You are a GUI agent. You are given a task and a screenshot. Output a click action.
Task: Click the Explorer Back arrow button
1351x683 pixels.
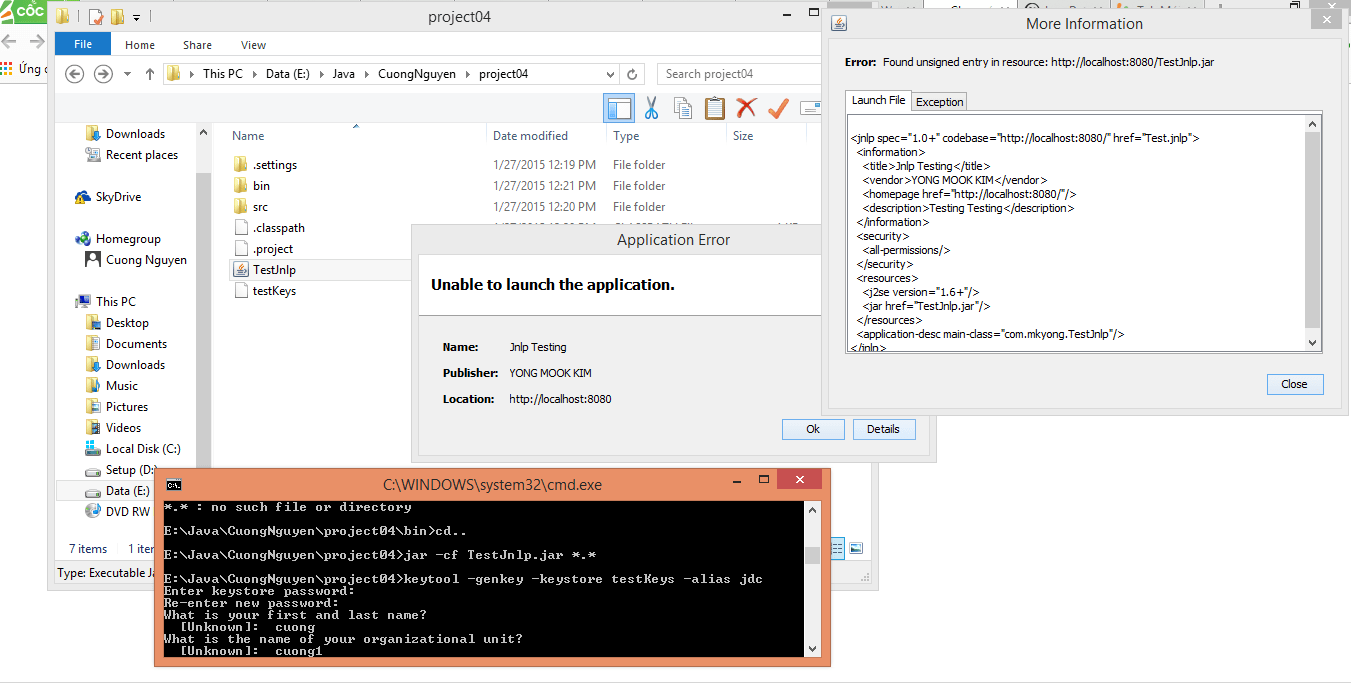pos(74,74)
